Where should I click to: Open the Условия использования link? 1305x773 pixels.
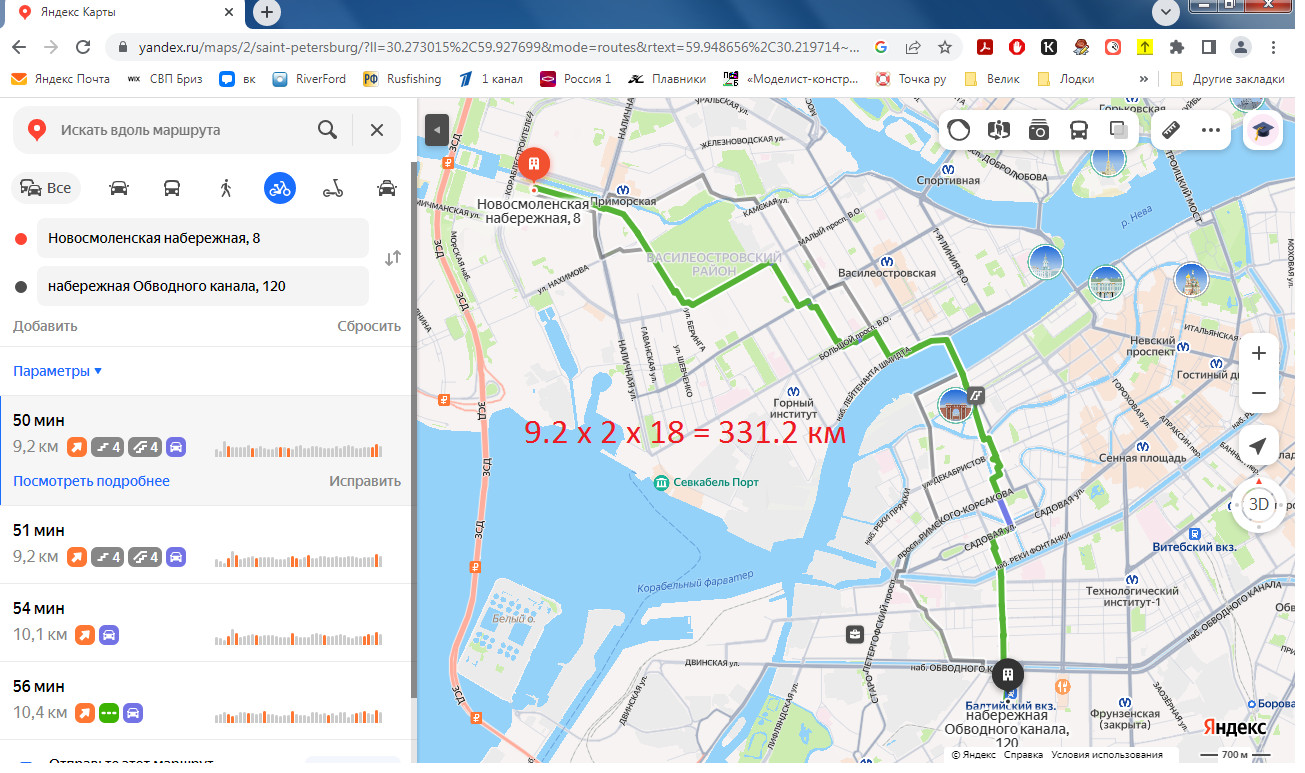1107,755
